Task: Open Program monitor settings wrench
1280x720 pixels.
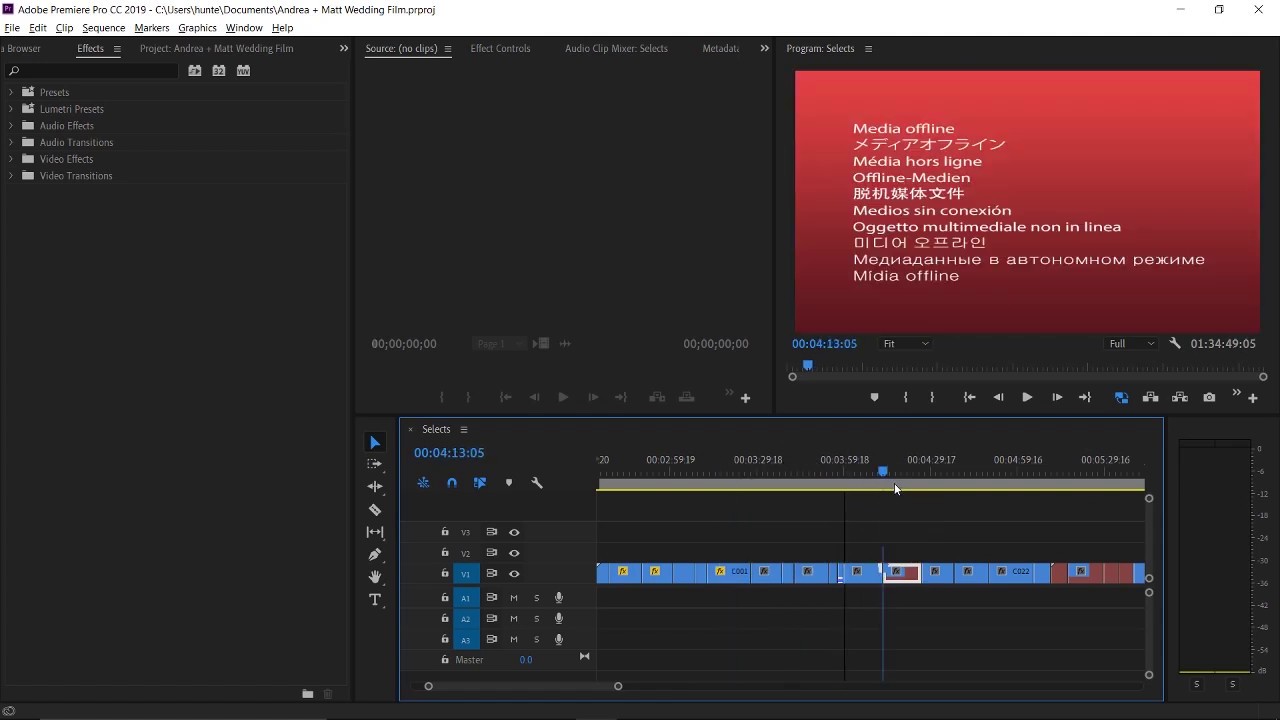Action: (1175, 344)
